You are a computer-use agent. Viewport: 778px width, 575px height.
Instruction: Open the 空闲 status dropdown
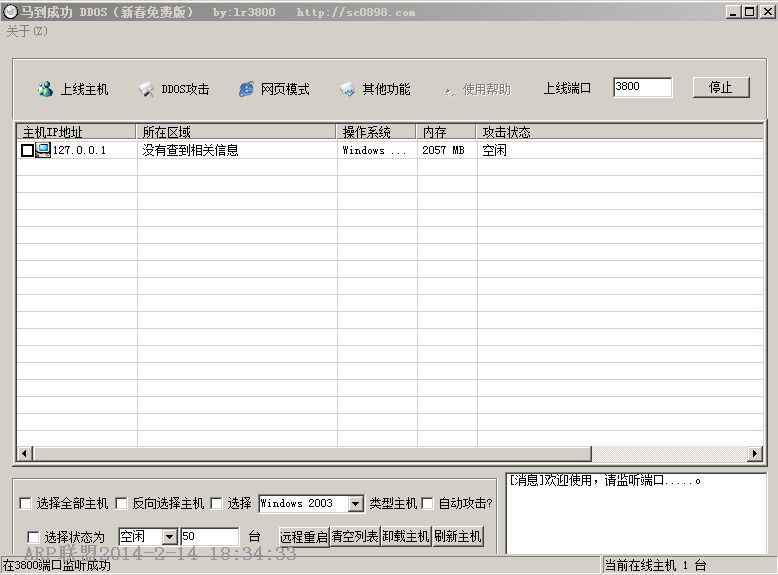(x=169, y=537)
